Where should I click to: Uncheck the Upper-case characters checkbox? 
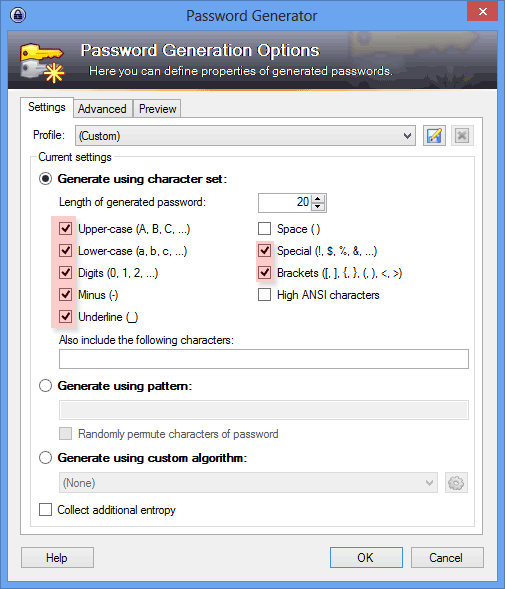coord(65,228)
